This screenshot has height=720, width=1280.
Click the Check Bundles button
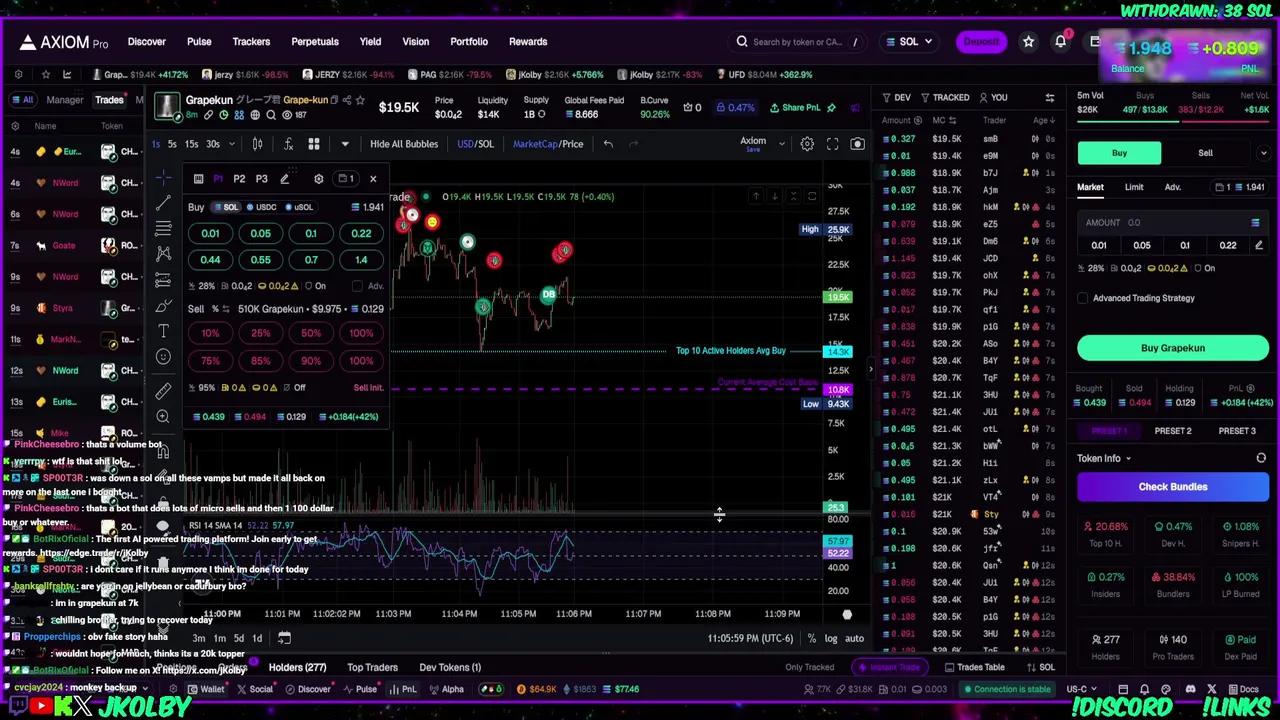tap(1173, 487)
